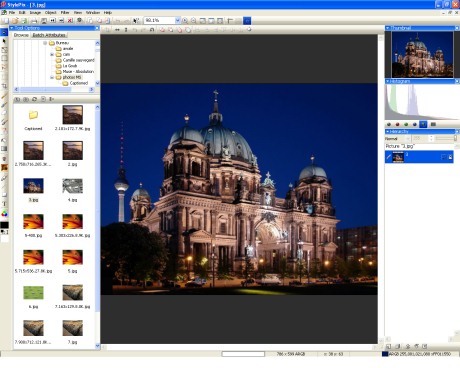Click the status bar color swatch
The height and width of the screenshot is (368, 460).
(385, 354)
